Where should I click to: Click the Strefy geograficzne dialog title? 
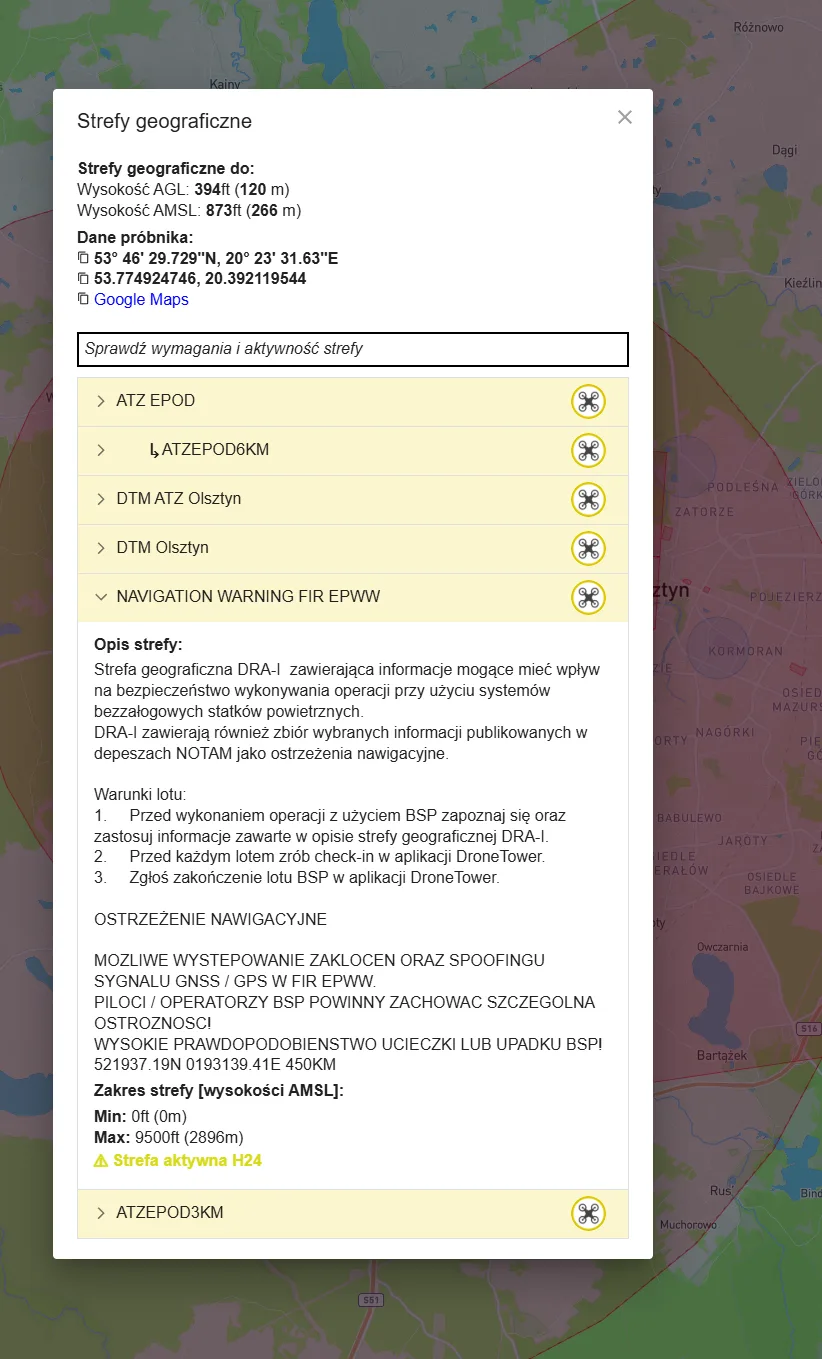click(x=164, y=122)
